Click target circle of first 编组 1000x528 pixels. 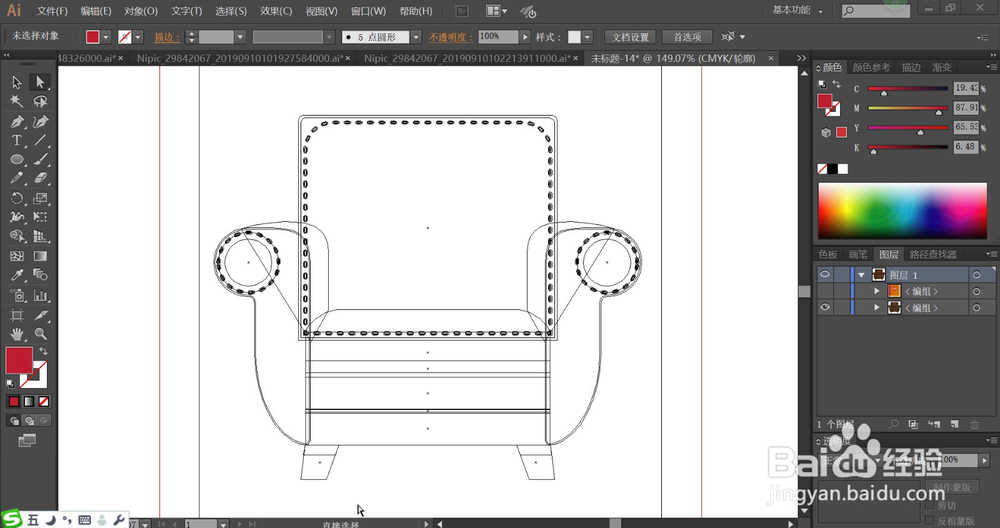(x=976, y=291)
